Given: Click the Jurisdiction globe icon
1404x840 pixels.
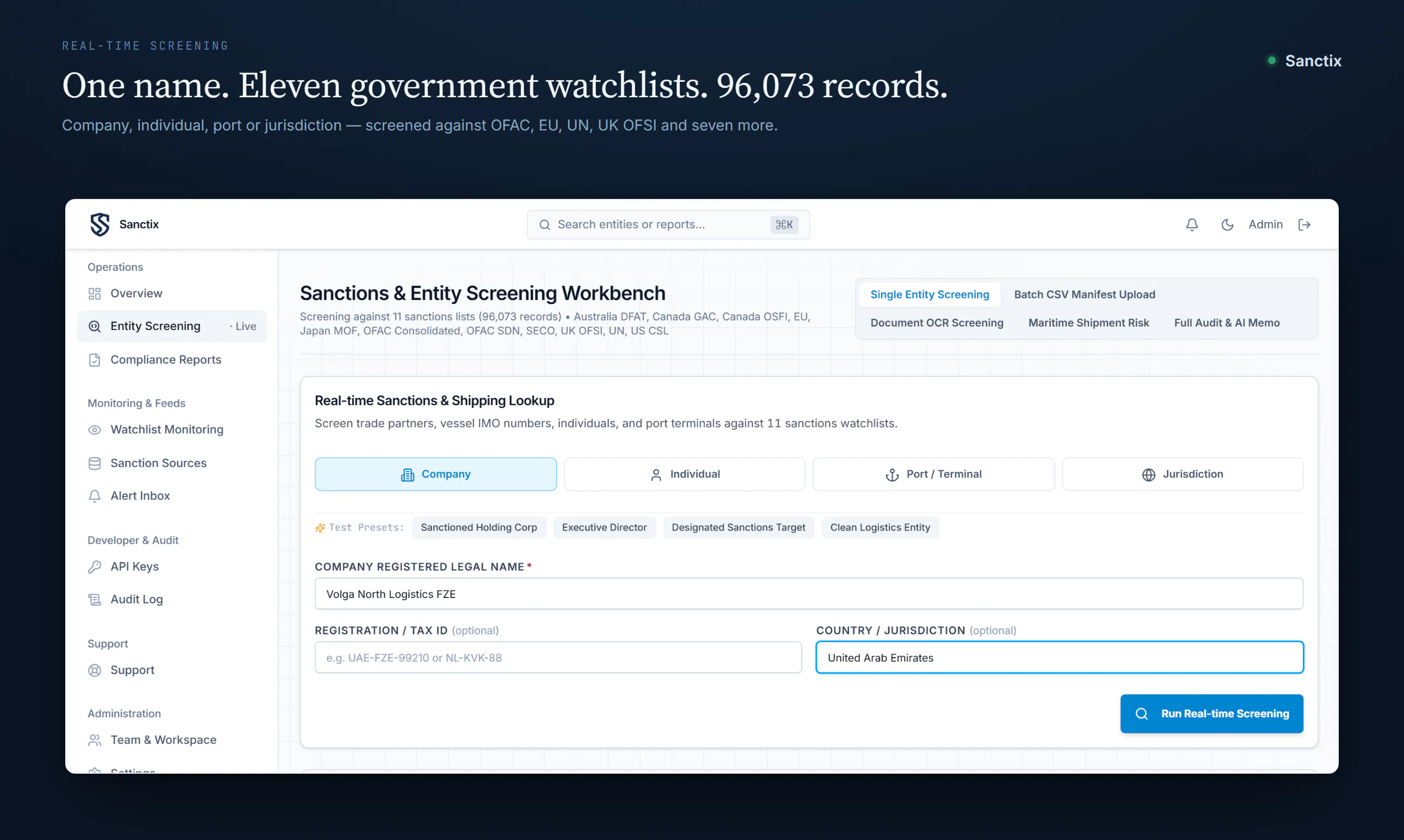Looking at the screenshot, I should [1149, 475].
